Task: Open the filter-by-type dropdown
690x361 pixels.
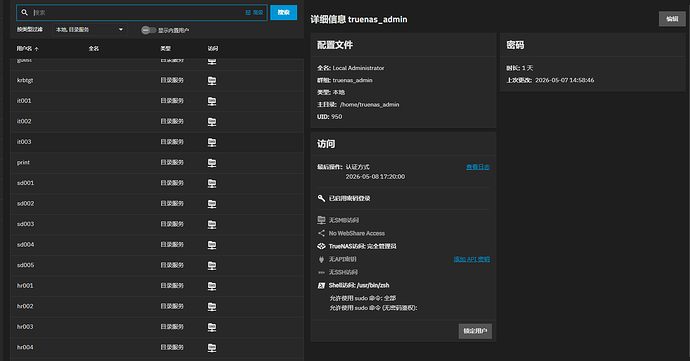Action: (x=90, y=29)
